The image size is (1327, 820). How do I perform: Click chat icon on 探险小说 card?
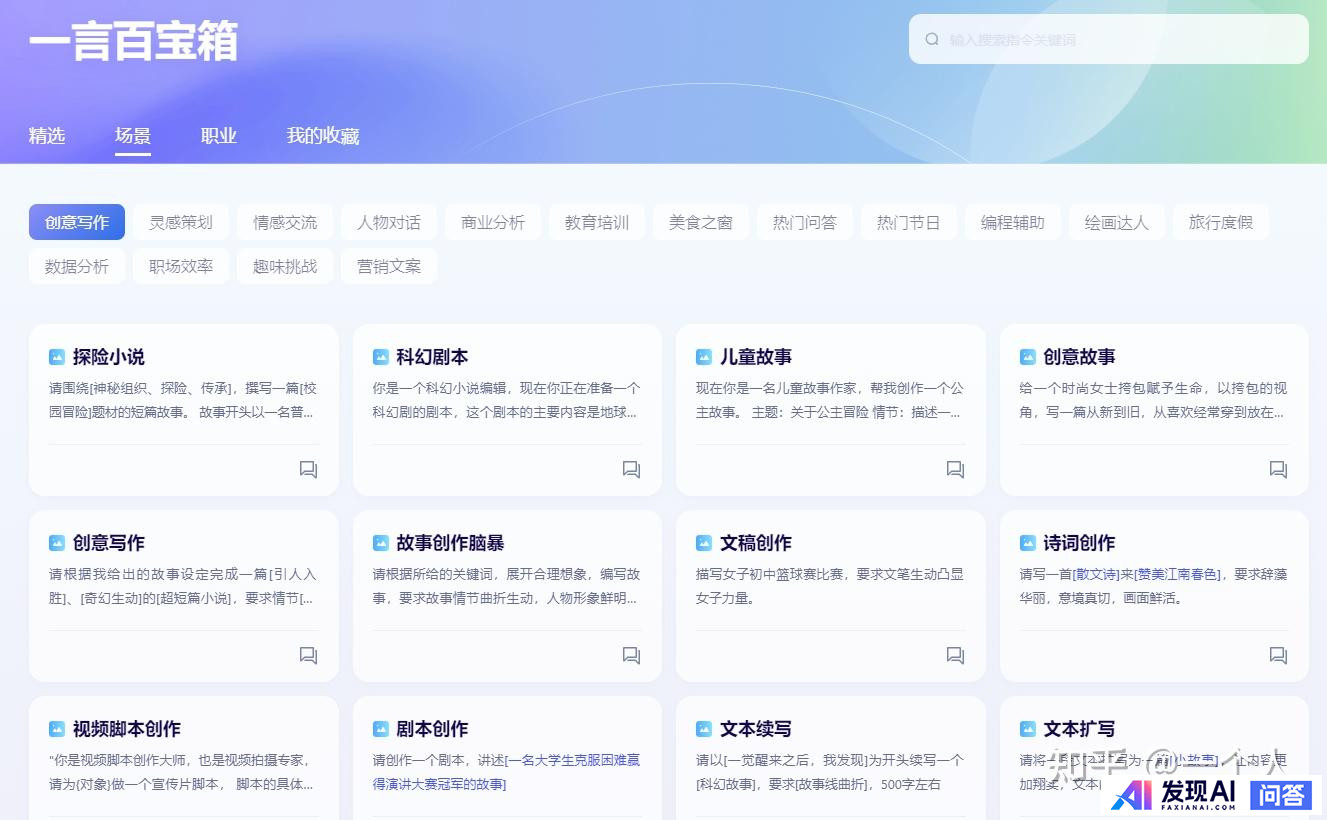tap(308, 469)
